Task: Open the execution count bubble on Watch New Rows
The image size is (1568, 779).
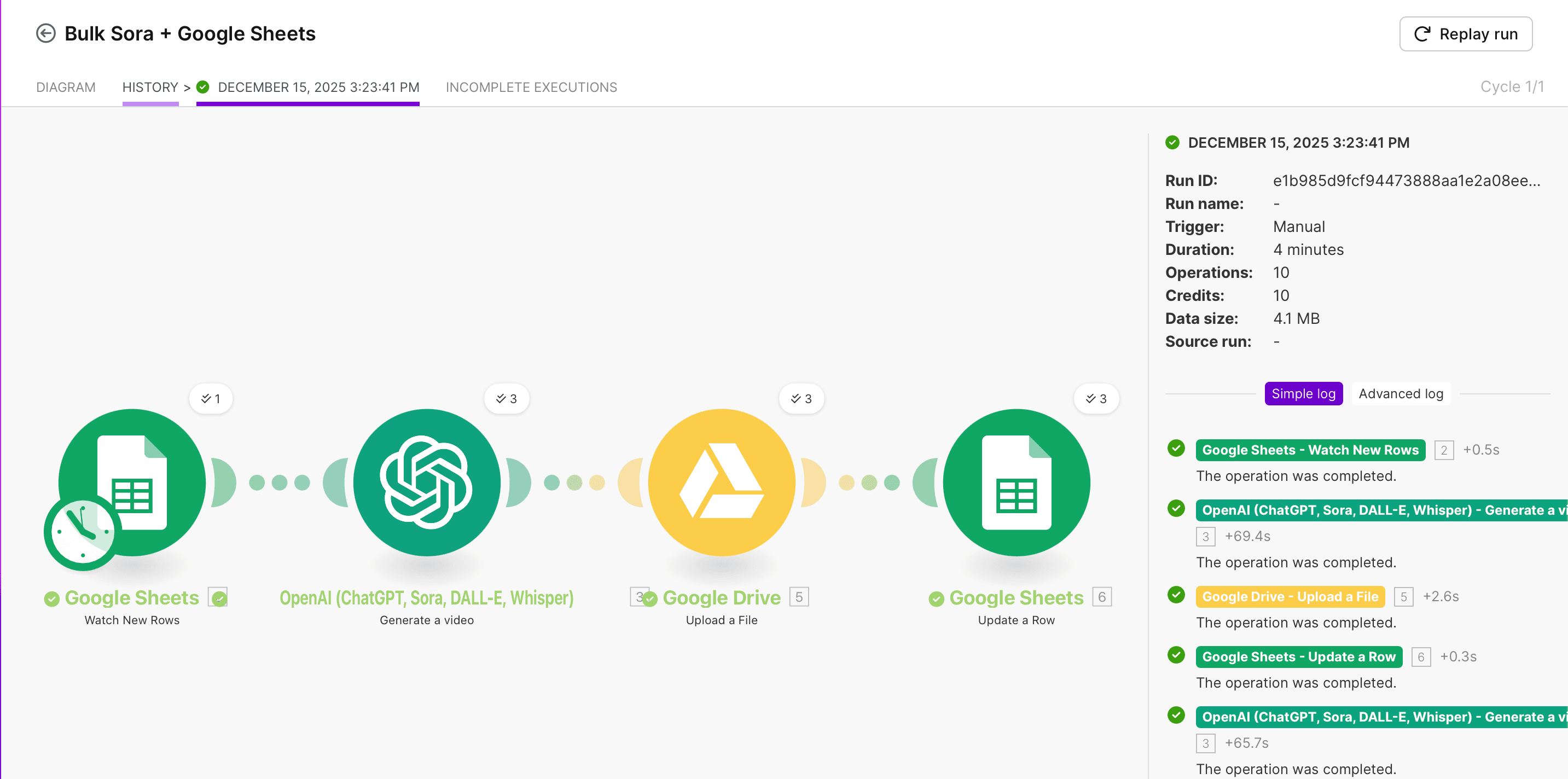Action: 211,398
